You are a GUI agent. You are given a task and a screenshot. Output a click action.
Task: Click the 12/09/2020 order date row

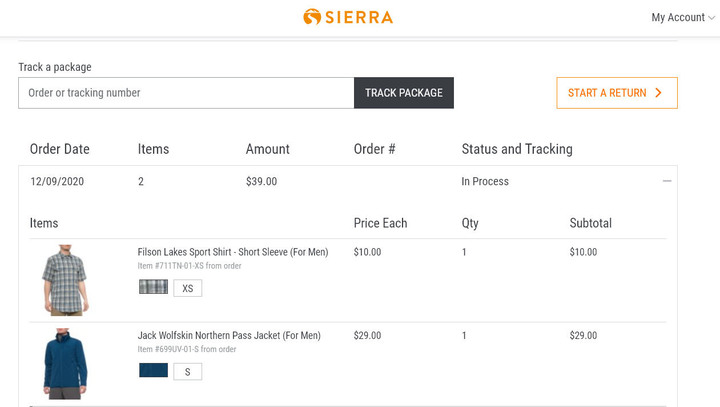pos(348,181)
